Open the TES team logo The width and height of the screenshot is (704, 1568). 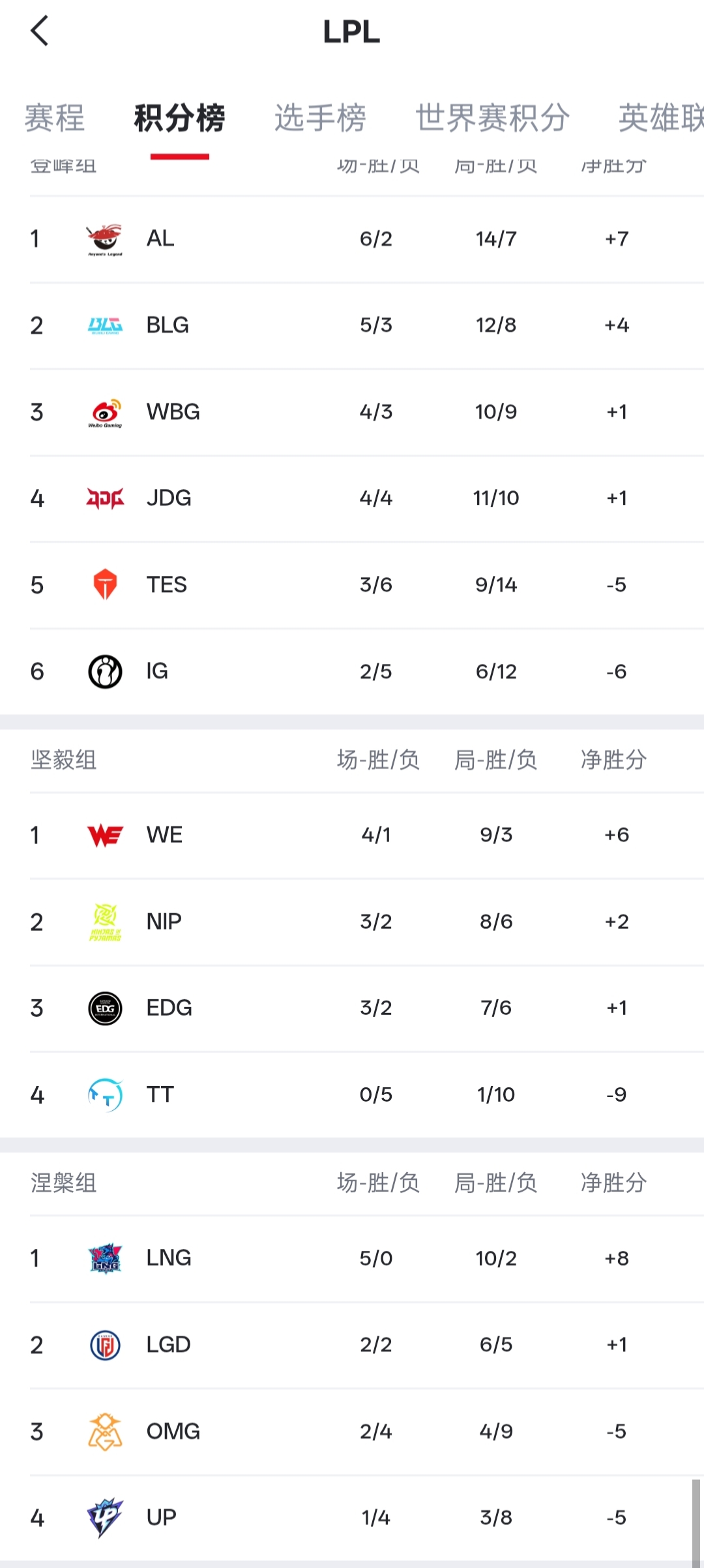105,585
